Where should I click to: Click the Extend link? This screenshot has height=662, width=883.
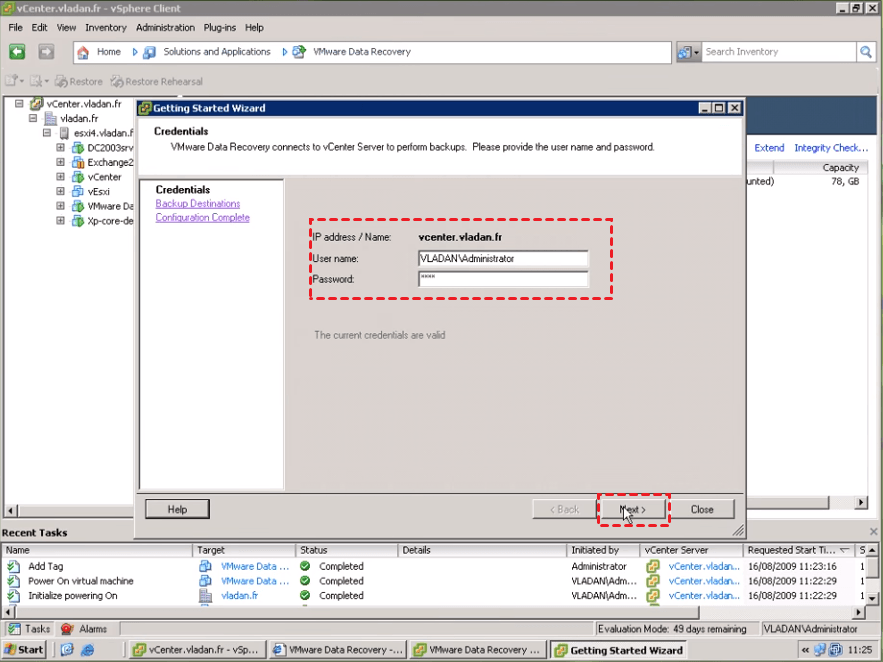click(769, 148)
